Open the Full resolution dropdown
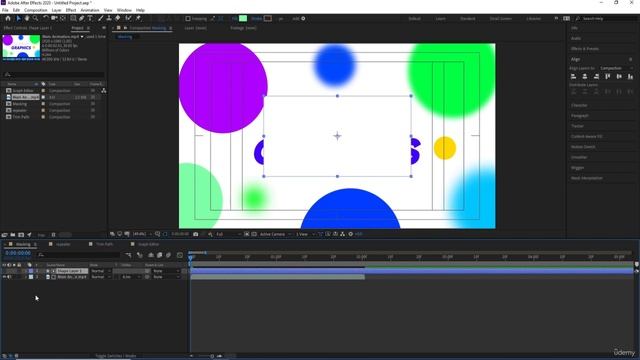Viewport: 640px width, 360px height. coord(228,234)
